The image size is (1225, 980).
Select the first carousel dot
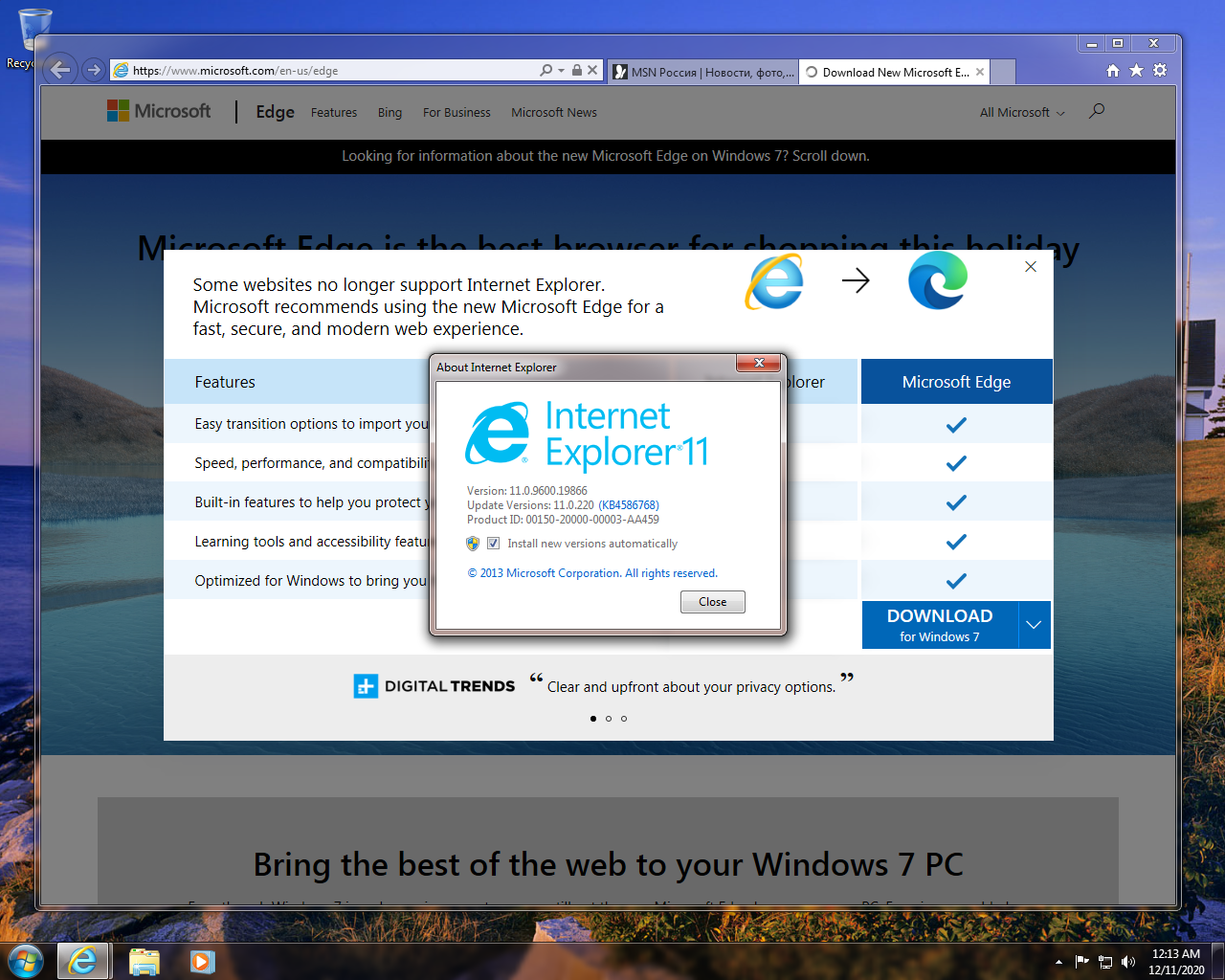tap(593, 719)
